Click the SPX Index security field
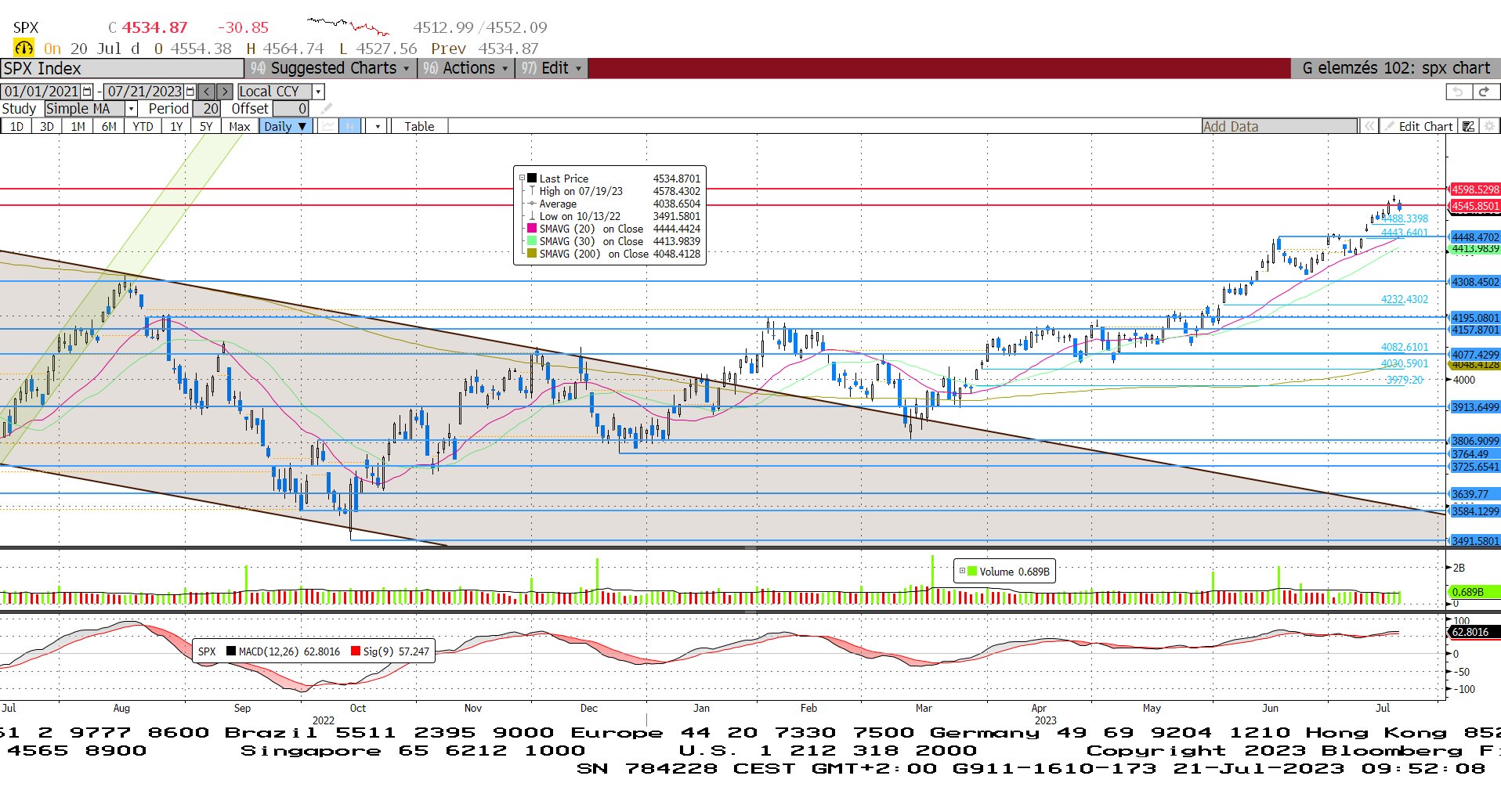The image size is (1501, 812). point(122,68)
